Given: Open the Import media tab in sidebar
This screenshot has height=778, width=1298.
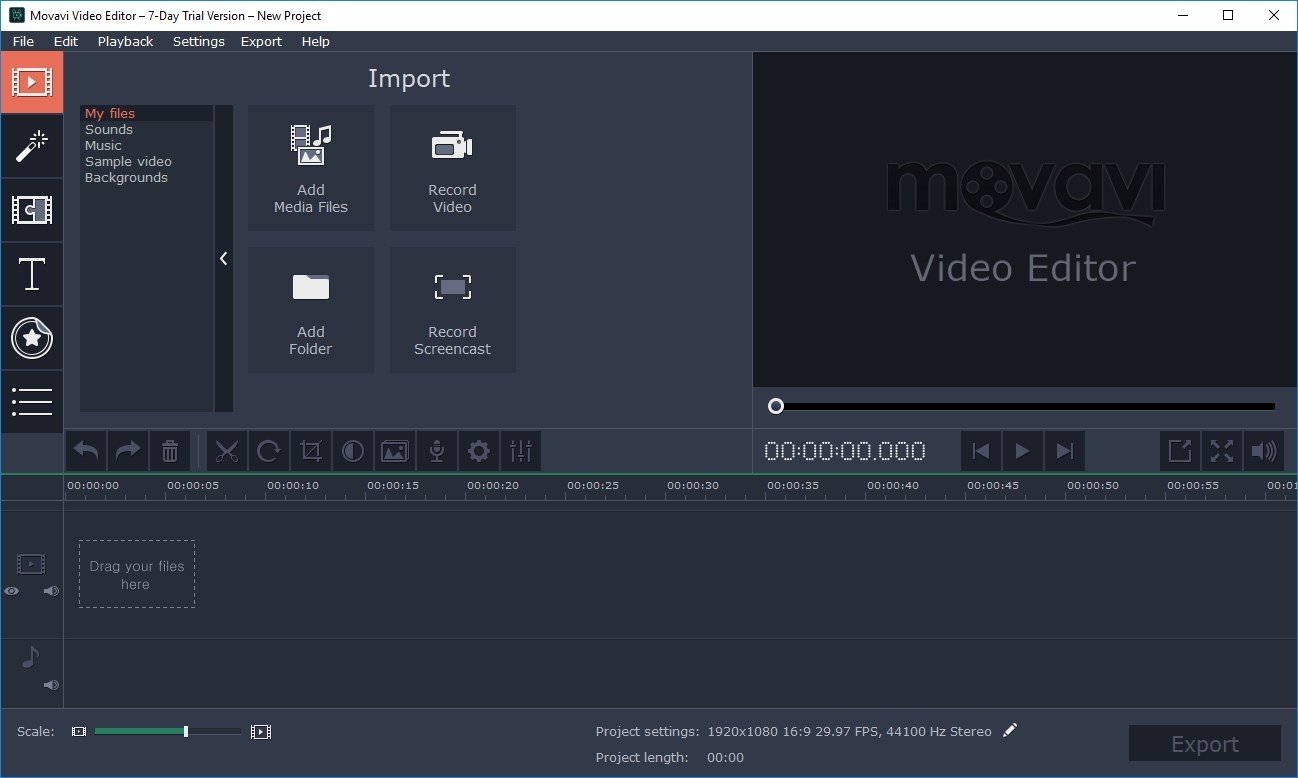Looking at the screenshot, I should tap(32, 82).
